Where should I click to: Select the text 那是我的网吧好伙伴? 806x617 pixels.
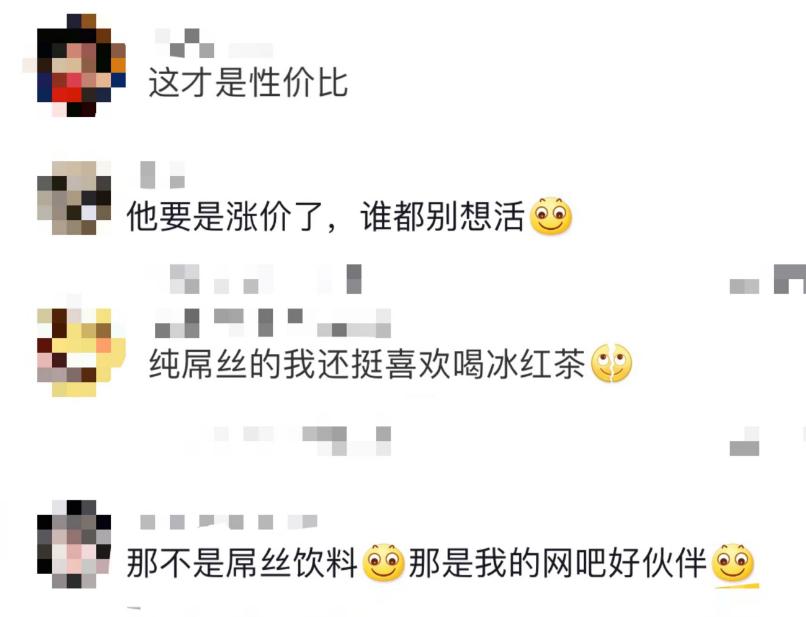(558, 563)
